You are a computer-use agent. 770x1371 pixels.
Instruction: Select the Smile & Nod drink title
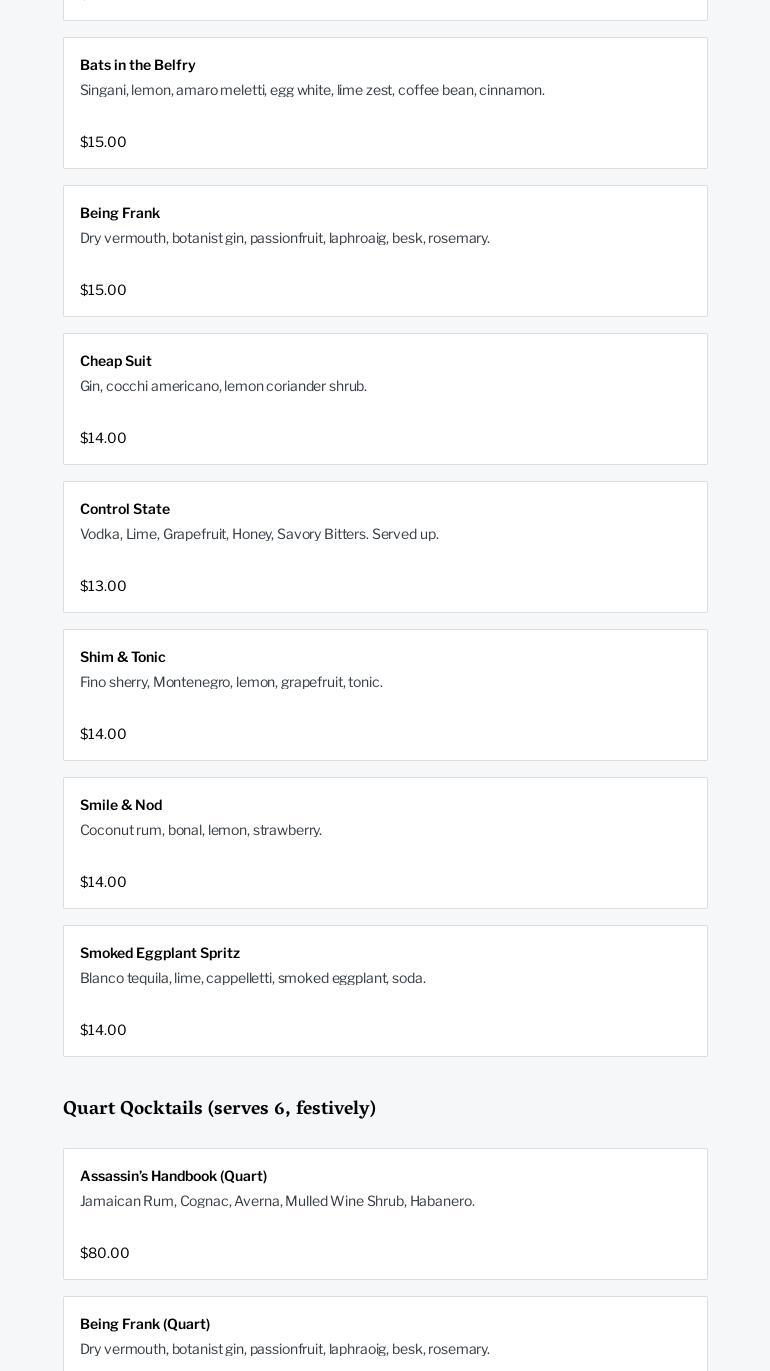point(121,805)
